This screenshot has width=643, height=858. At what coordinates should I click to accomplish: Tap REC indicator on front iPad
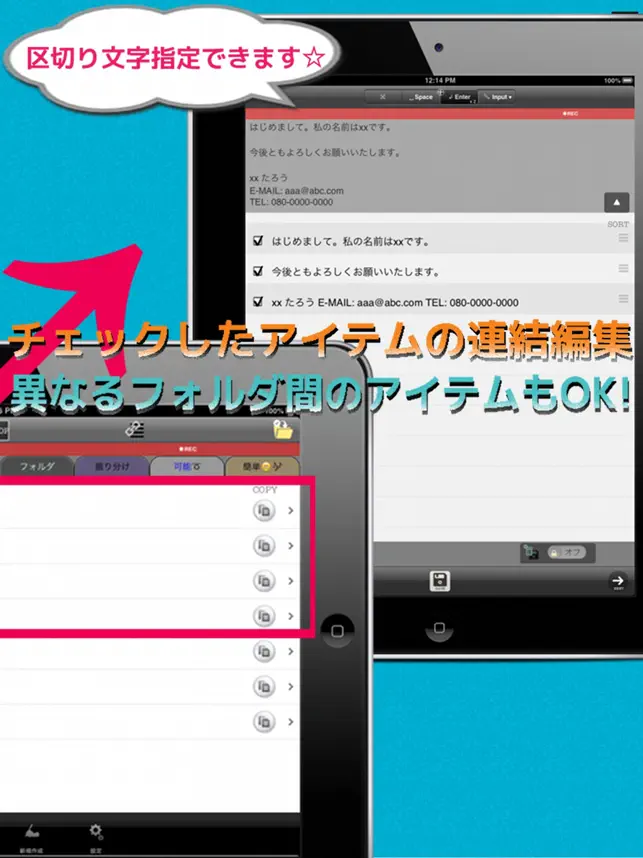coord(188,449)
